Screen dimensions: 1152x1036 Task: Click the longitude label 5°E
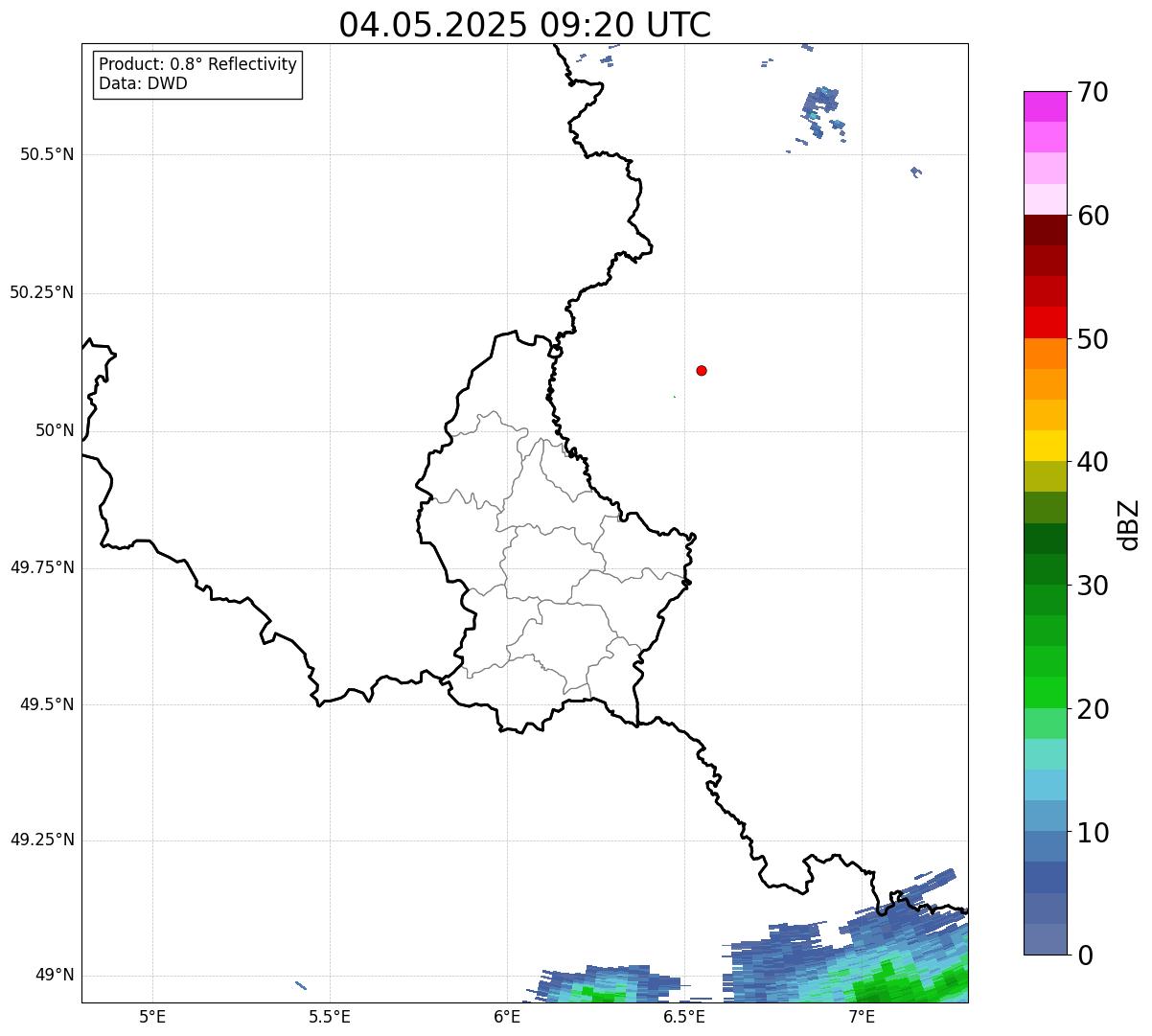tap(152, 1017)
